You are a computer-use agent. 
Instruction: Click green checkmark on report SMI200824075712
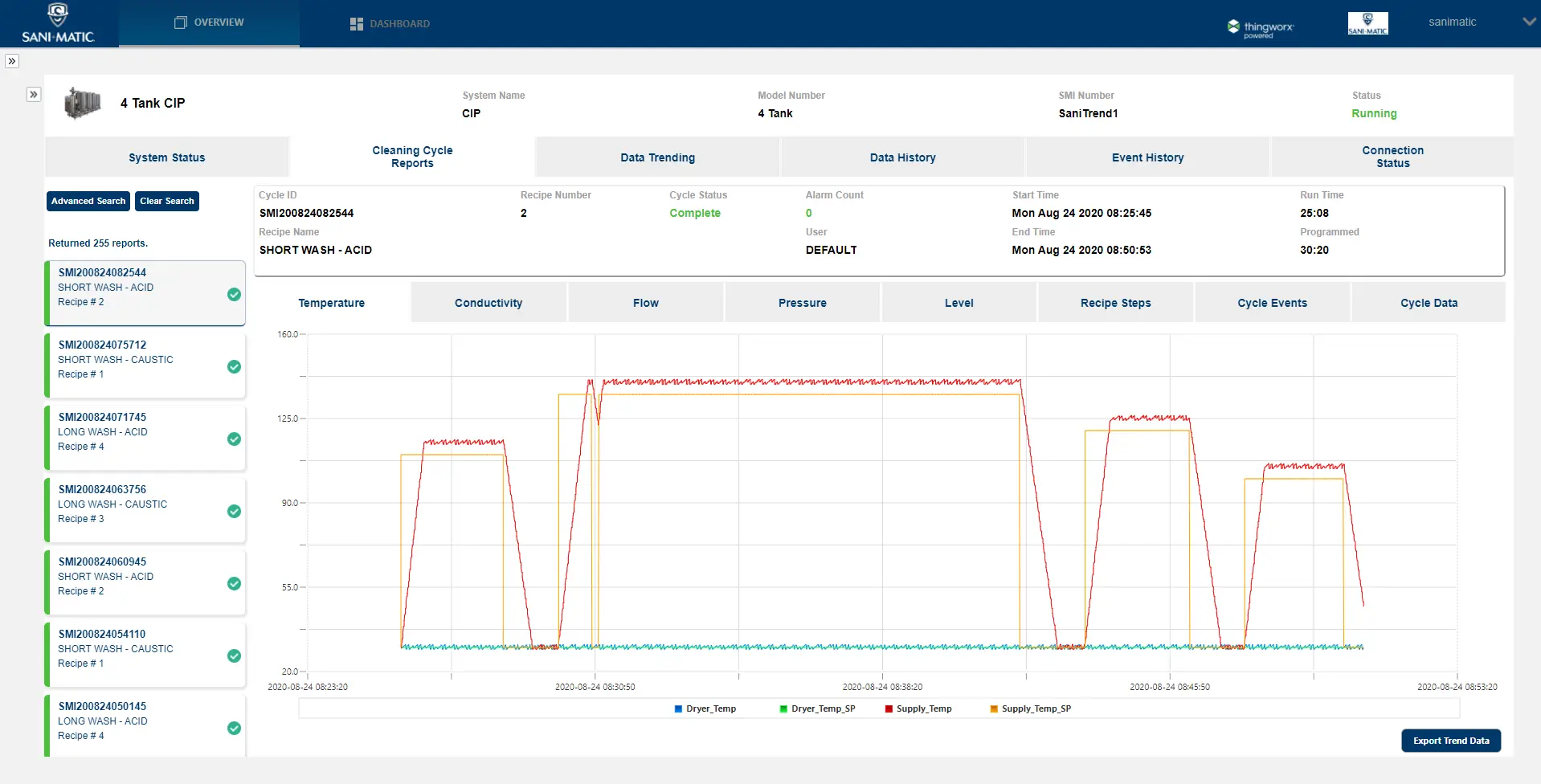(234, 367)
